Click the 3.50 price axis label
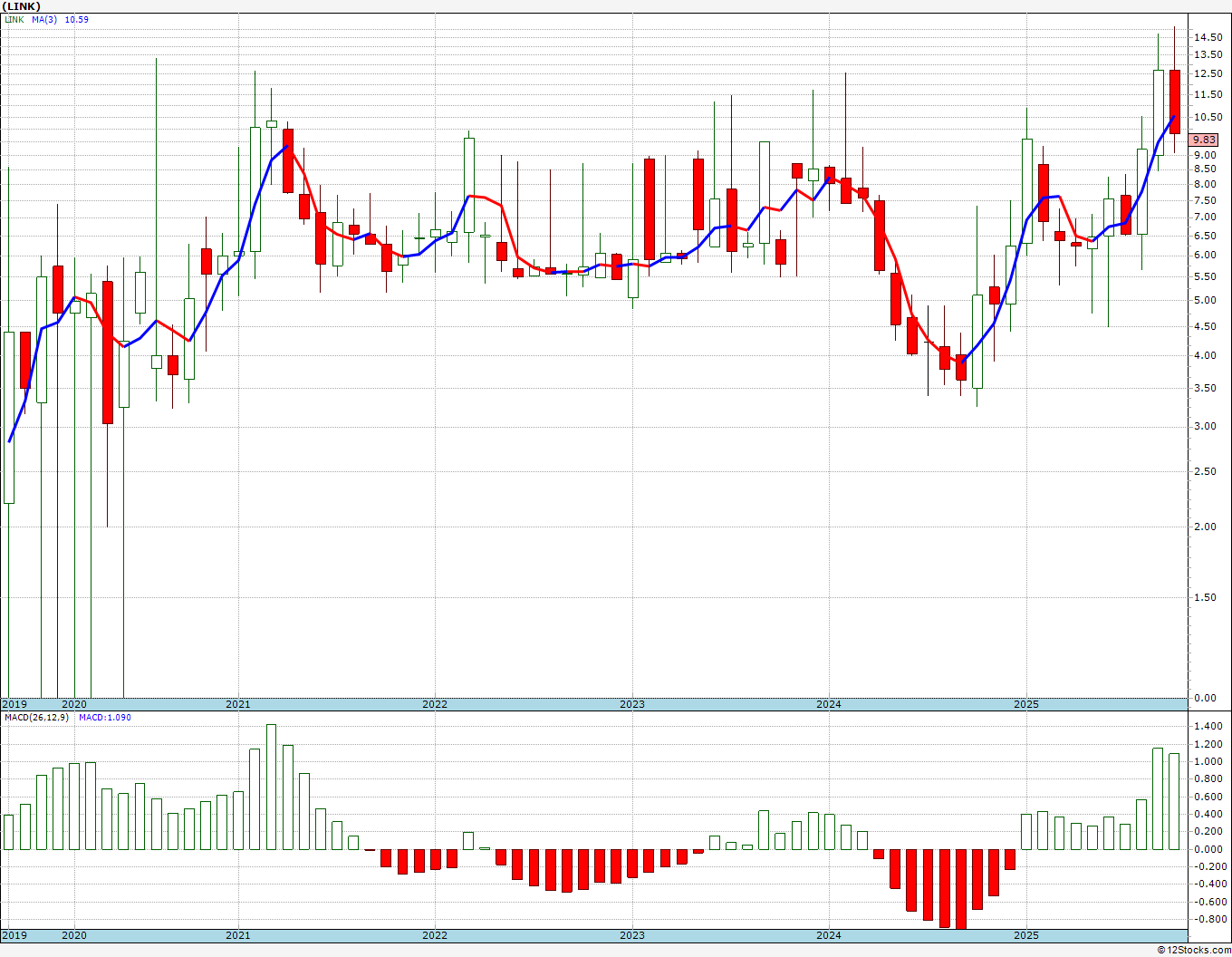Viewport: 1232px width, 957px height. click(1205, 388)
